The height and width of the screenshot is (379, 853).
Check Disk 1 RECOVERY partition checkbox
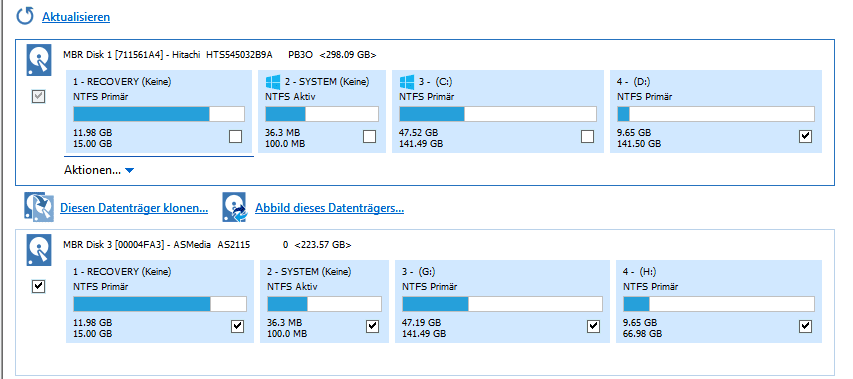[x=236, y=136]
